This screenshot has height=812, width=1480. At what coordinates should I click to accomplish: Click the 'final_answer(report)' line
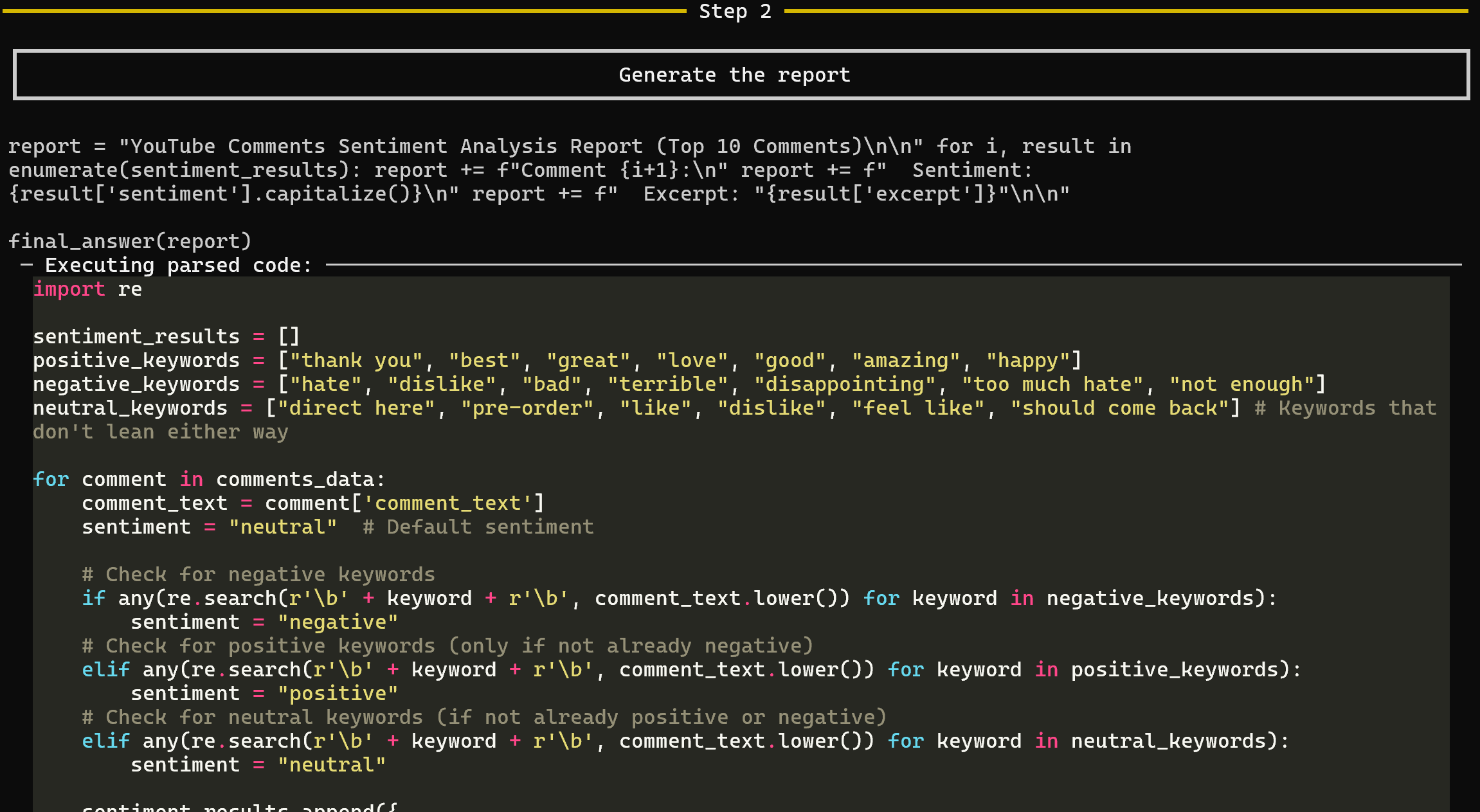point(129,241)
